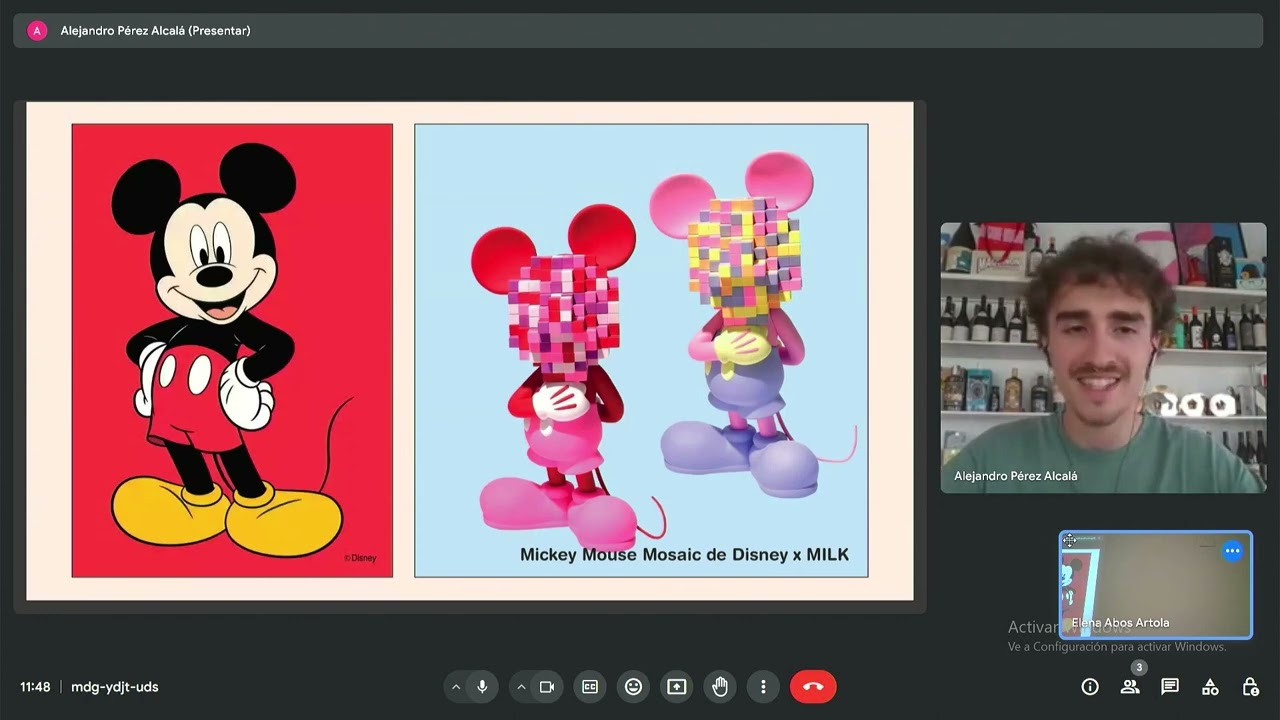Image resolution: width=1280 pixels, height=720 pixels.
Task: Turn off the camera
Action: tap(547, 687)
